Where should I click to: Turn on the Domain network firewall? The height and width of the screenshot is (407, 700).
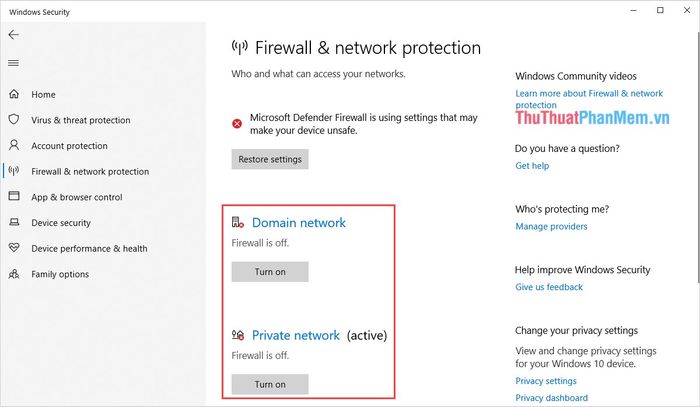coord(270,272)
